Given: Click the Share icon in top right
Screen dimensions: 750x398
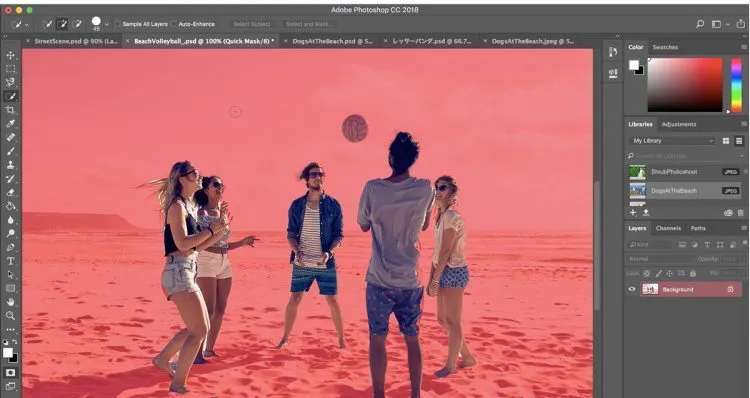Looking at the screenshot, I should (x=740, y=24).
